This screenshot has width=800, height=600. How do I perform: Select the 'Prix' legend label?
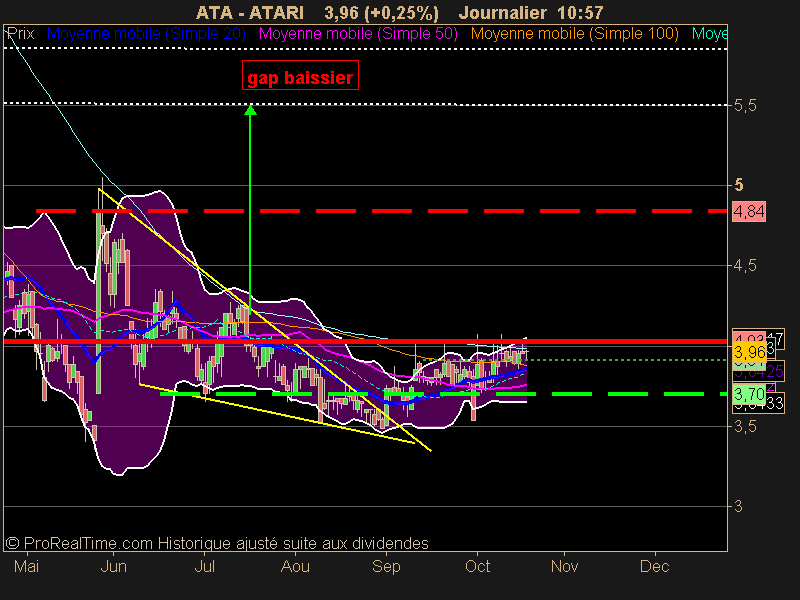pos(20,34)
